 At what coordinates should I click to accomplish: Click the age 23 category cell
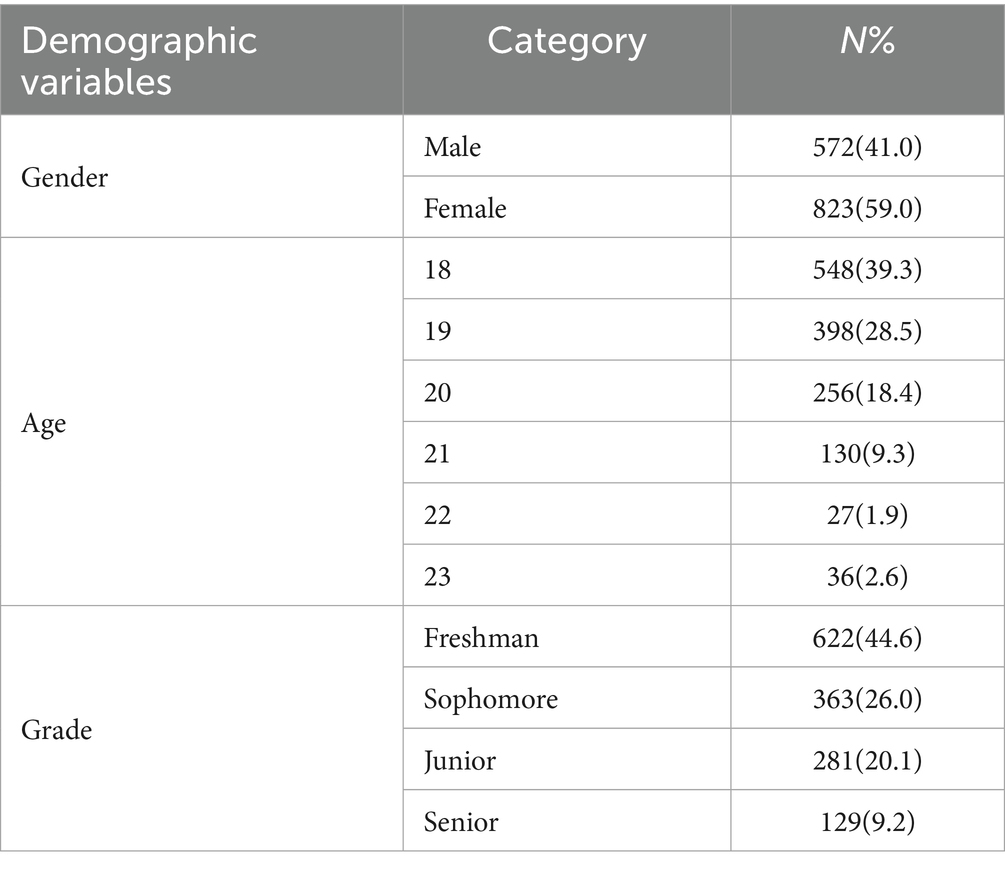tap(437, 577)
